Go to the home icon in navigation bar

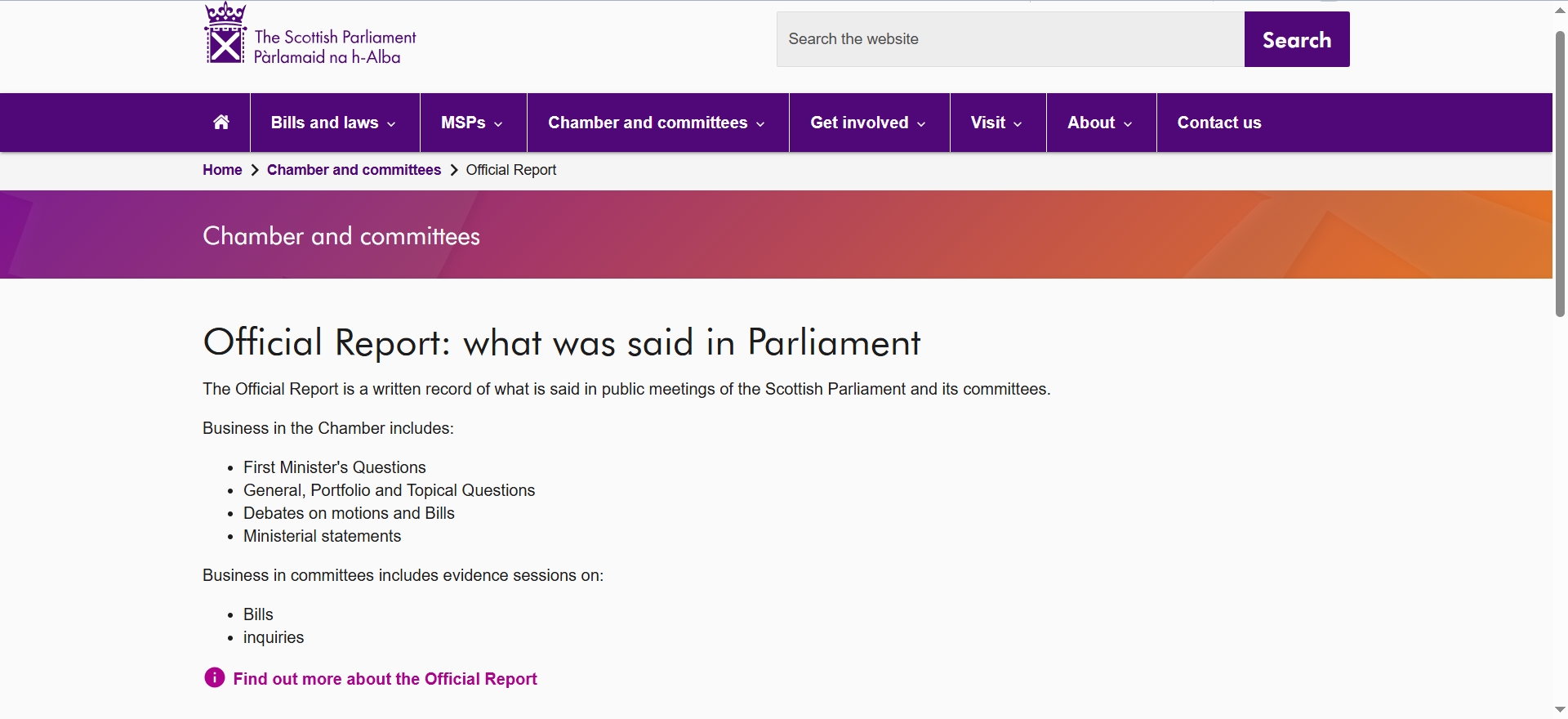[x=221, y=123]
